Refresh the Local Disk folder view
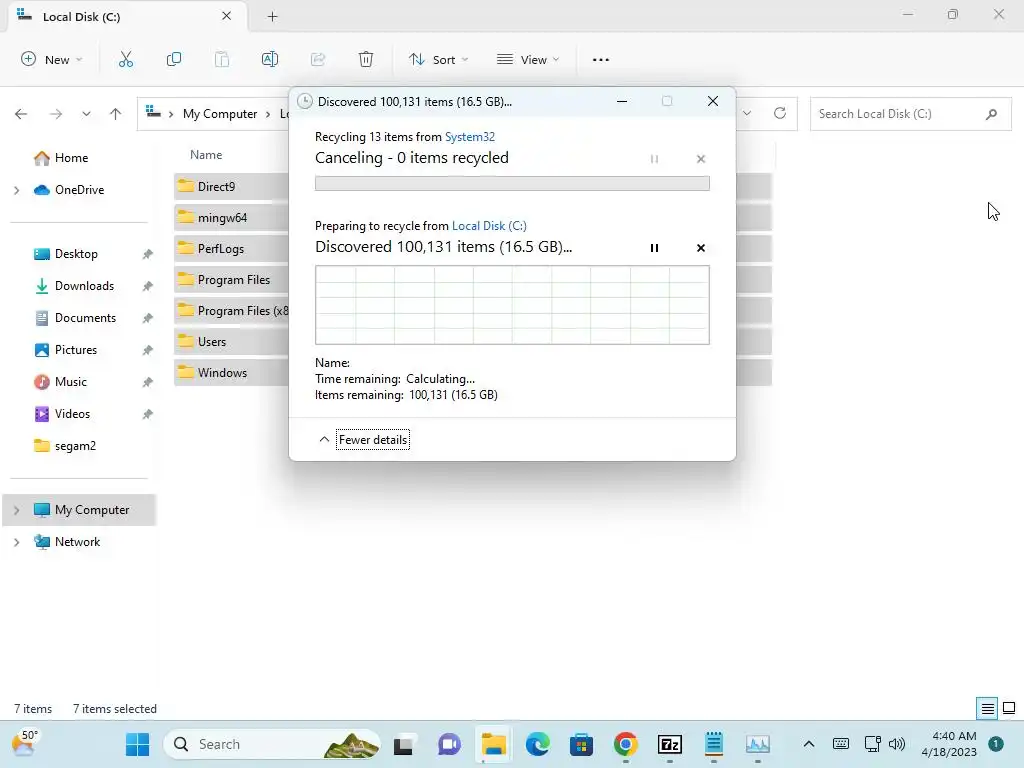 (780, 113)
